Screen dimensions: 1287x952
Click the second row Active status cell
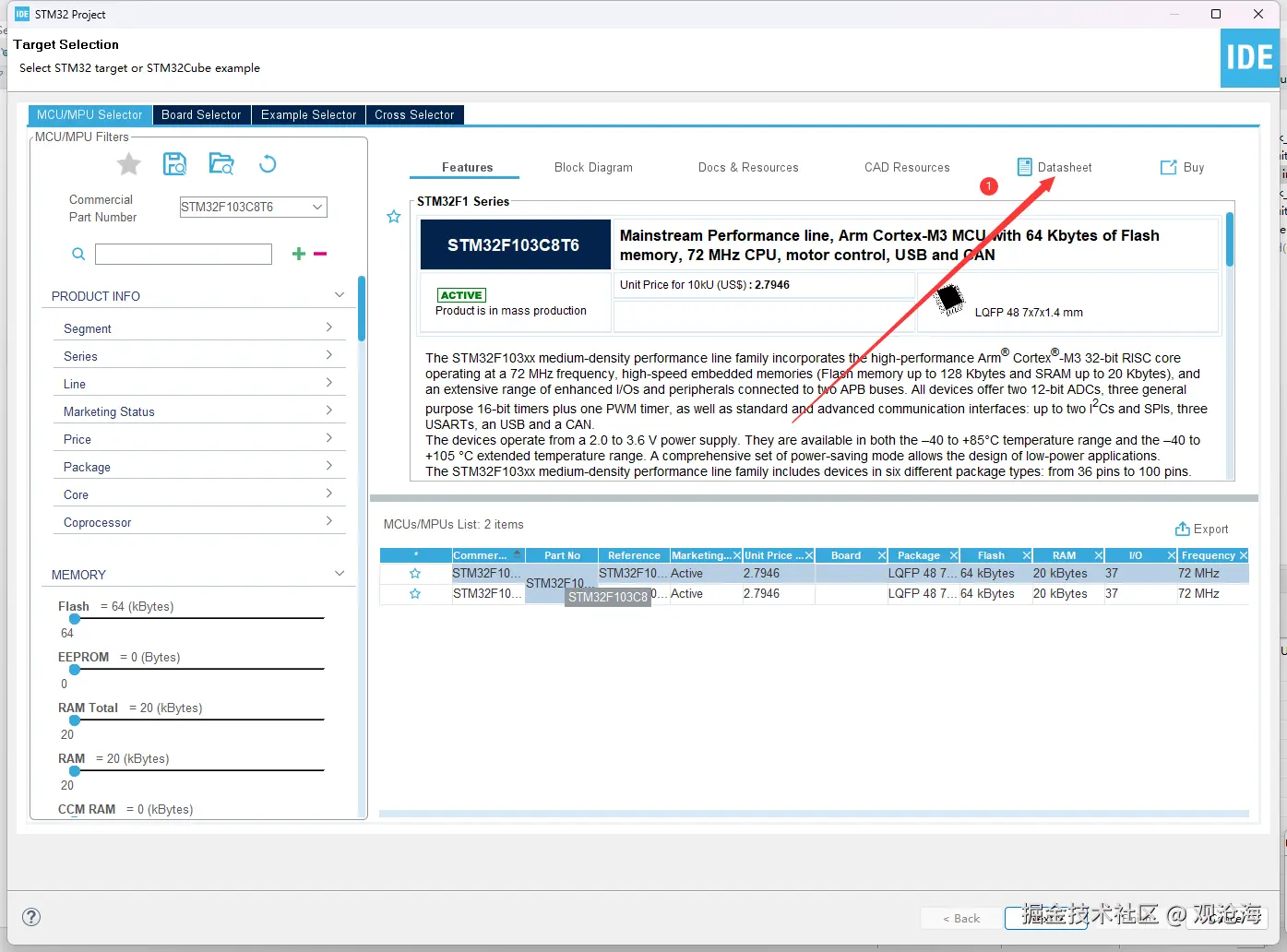[706, 593]
